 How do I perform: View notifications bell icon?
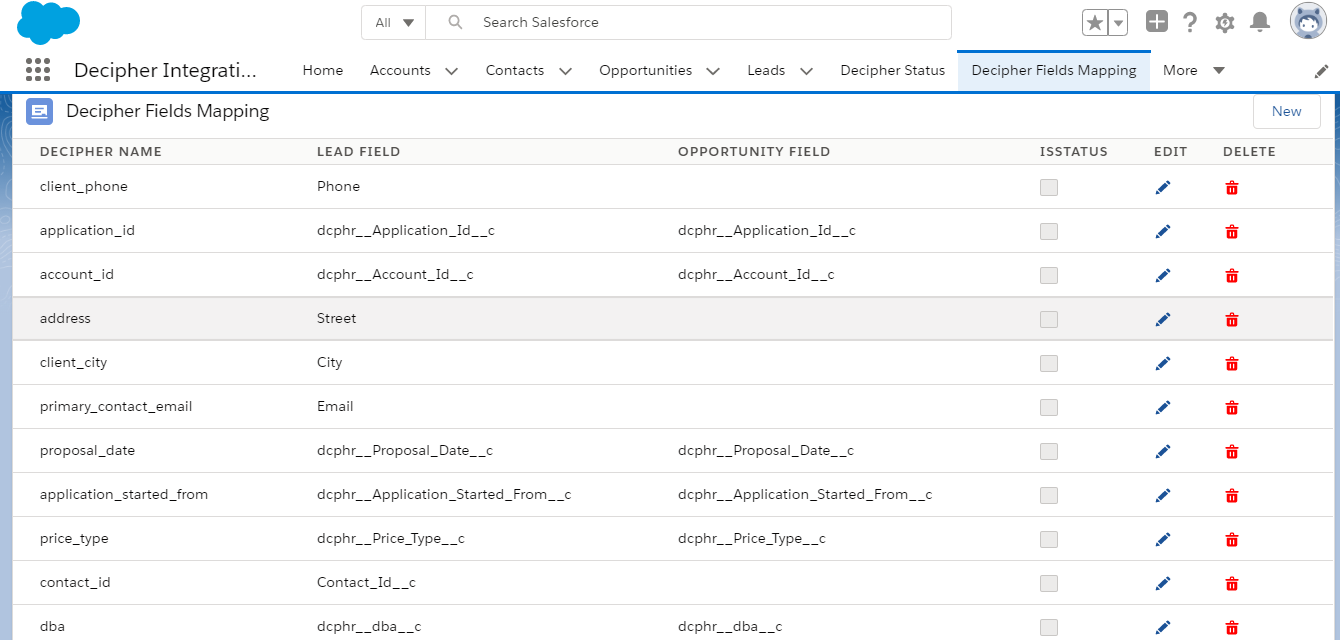1260,22
